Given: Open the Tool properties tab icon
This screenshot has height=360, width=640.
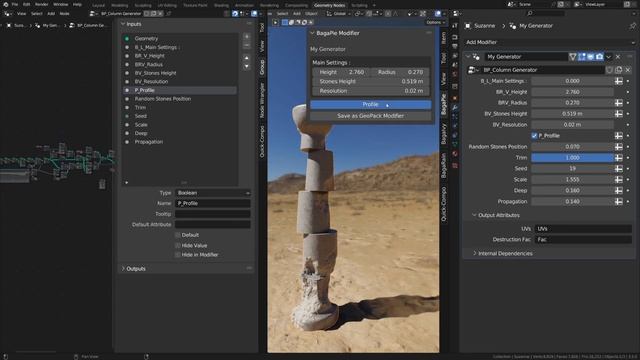Looking at the screenshot, I should click(455, 26).
